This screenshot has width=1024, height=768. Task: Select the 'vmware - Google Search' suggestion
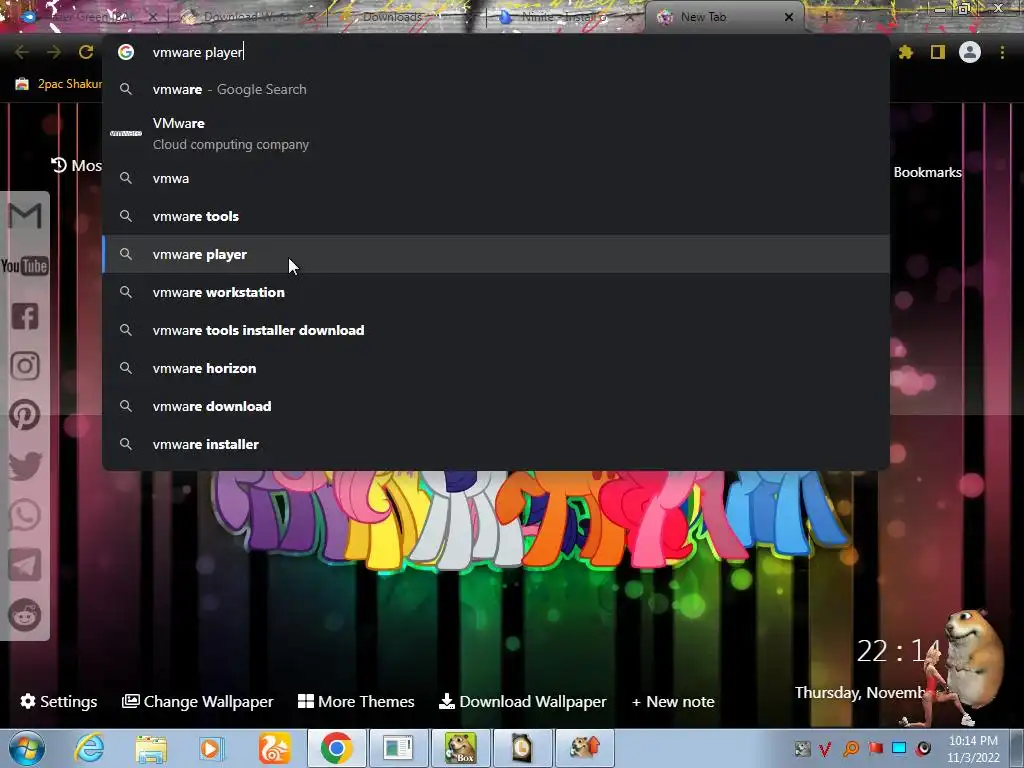click(x=496, y=89)
